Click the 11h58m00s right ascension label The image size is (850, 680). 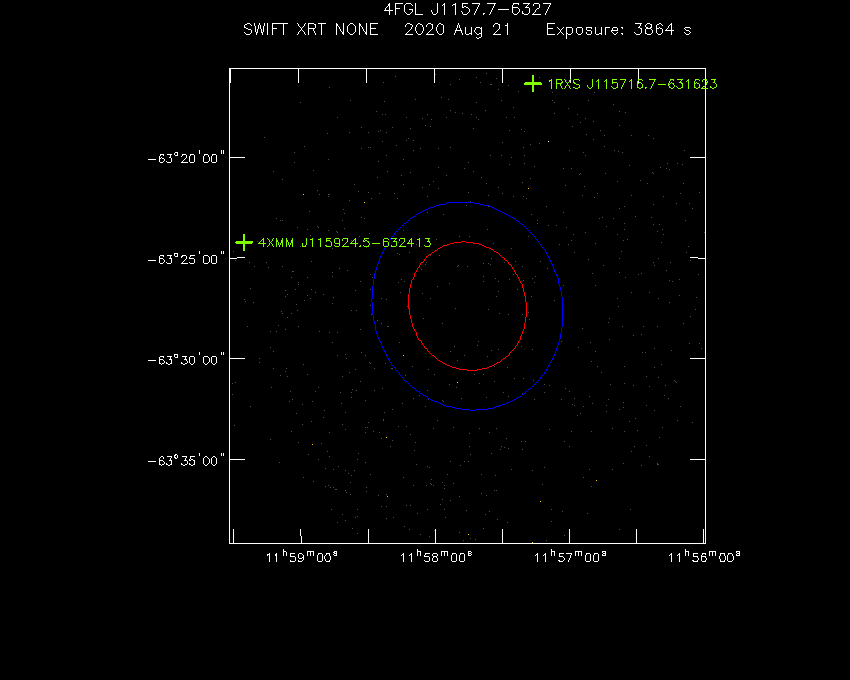(x=436, y=557)
